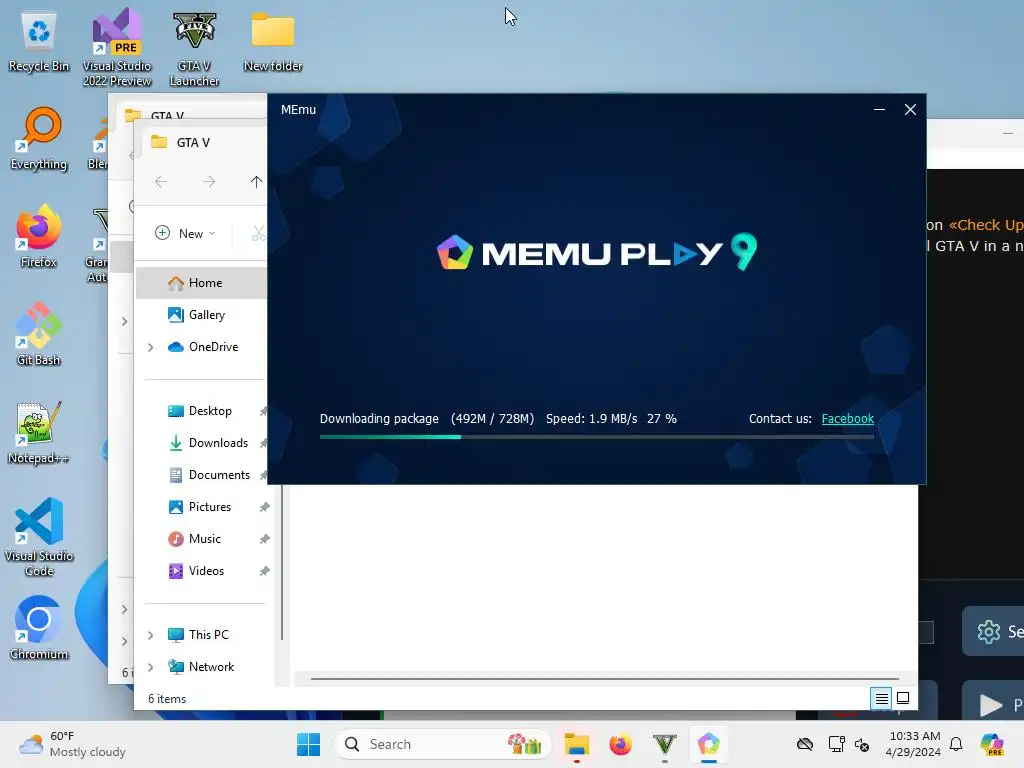Open the weather widget showing 60°F

pyautogui.click(x=72, y=744)
